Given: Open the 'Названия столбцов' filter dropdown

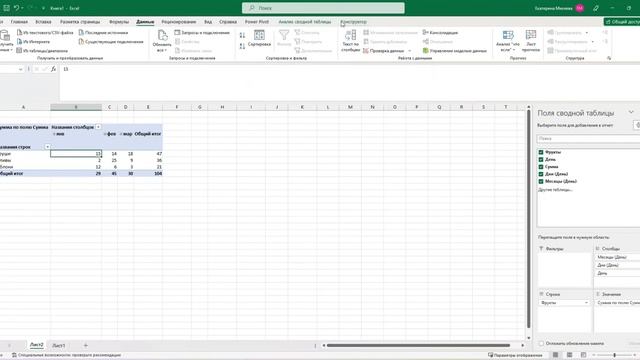Looking at the screenshot, I should tap(98, 127).
